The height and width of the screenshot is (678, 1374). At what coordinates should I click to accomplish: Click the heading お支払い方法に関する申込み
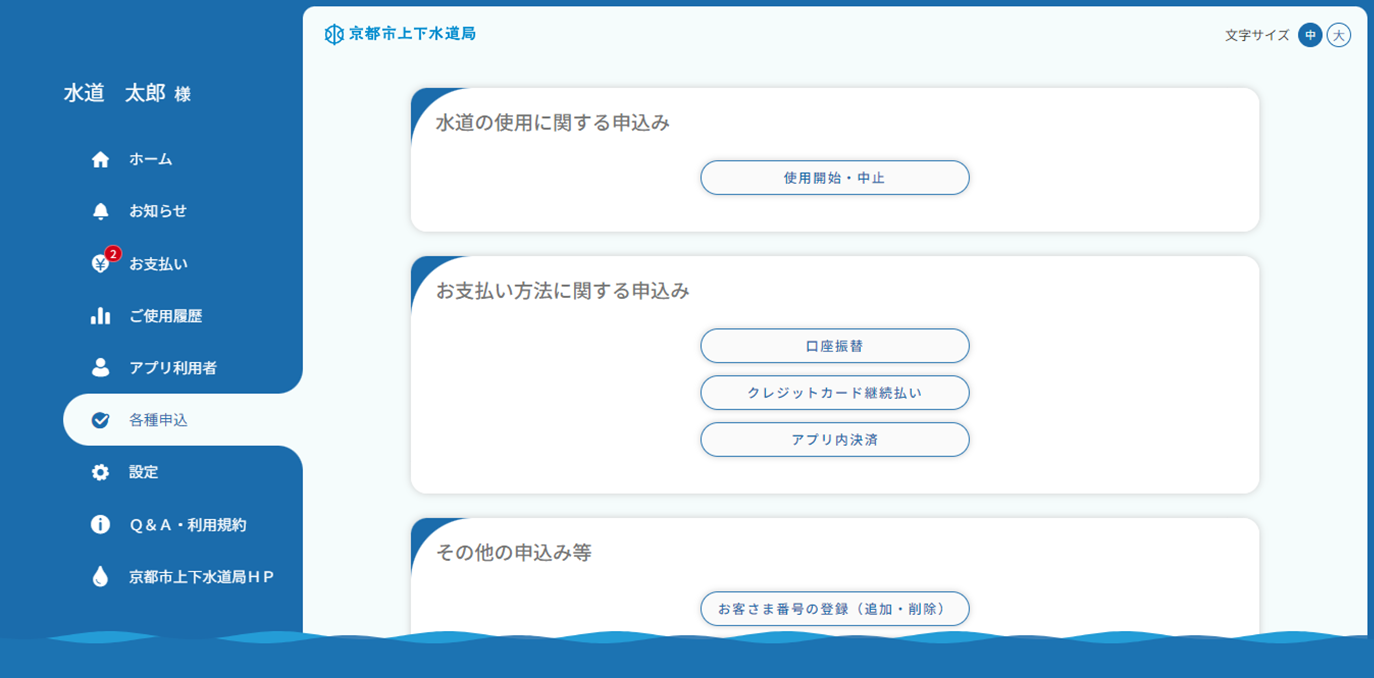point(563,291)
